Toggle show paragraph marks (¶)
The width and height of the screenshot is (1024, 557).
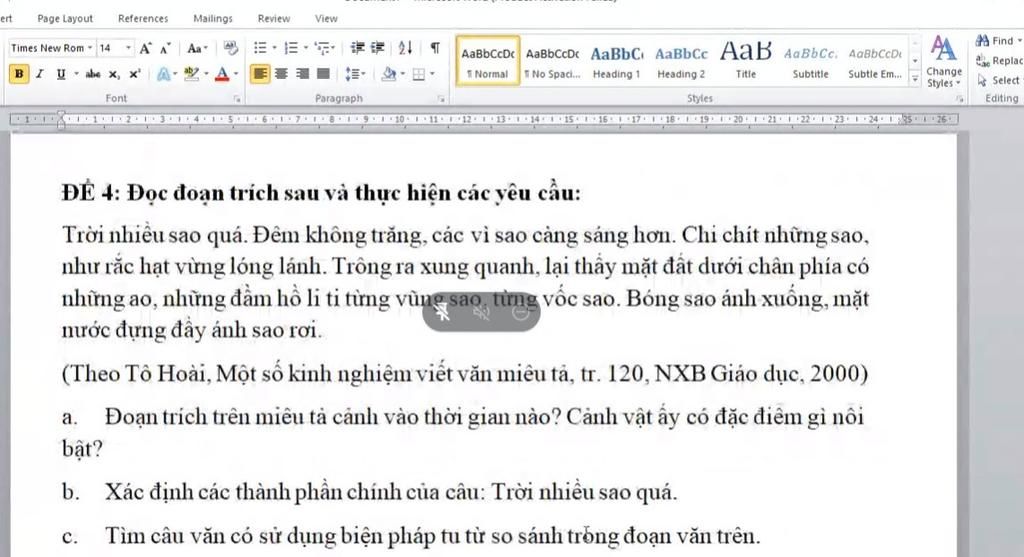point(435,48)
